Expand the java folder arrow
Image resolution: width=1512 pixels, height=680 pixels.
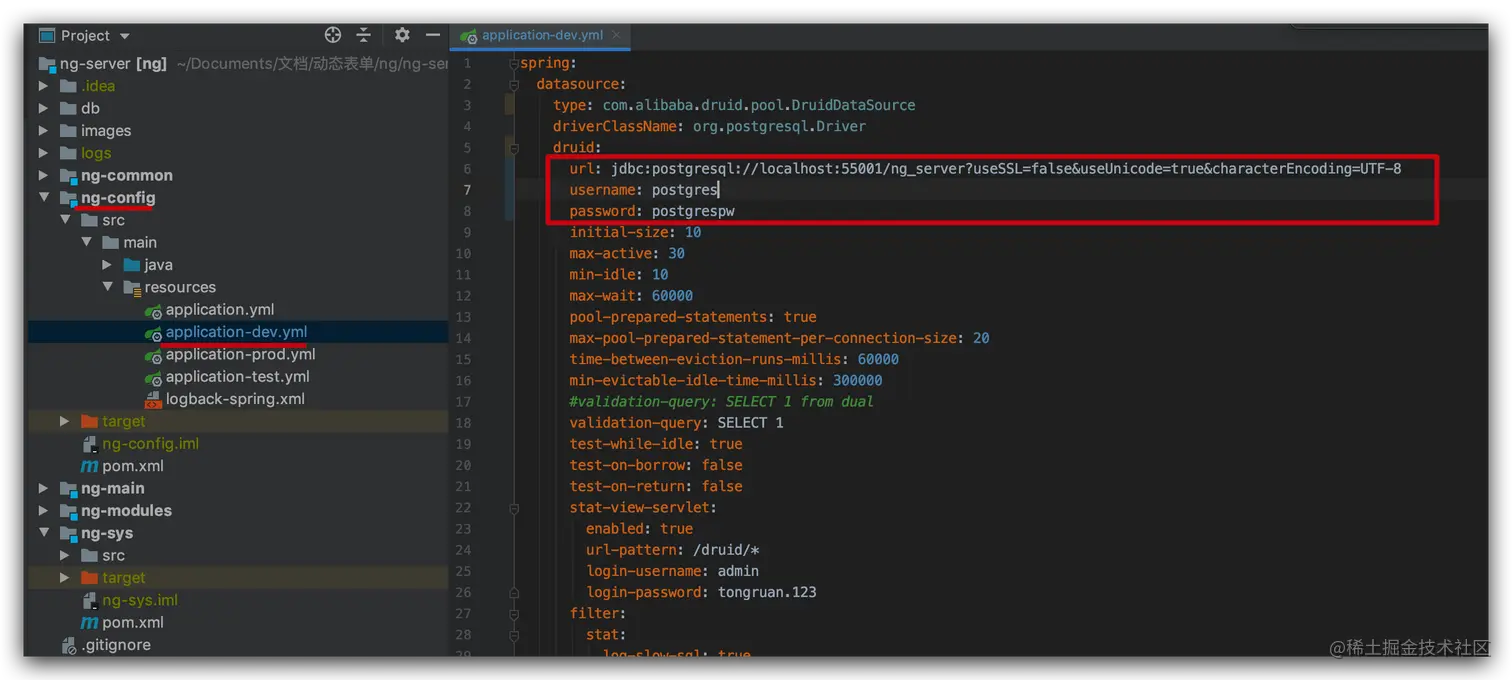108,265
